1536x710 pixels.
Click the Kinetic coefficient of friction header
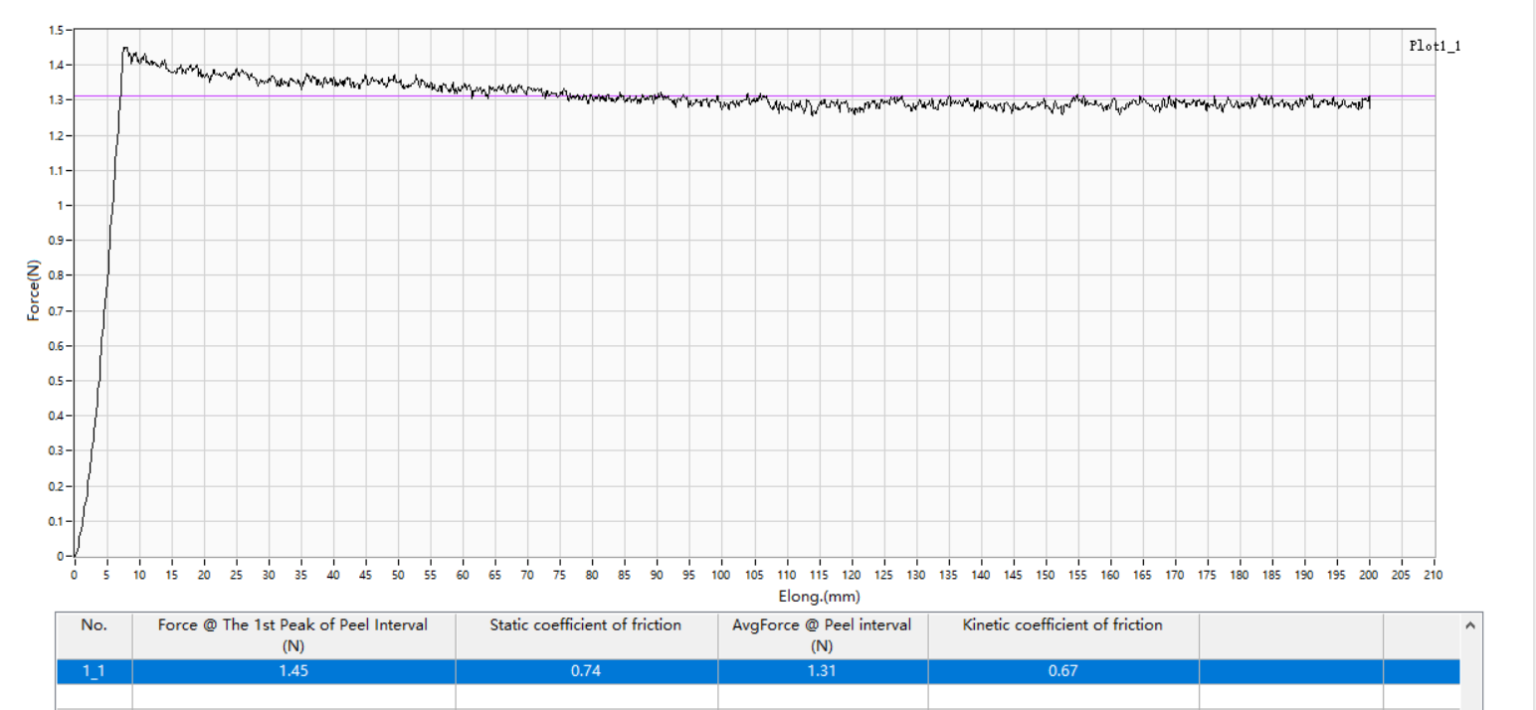[1064, 625]
